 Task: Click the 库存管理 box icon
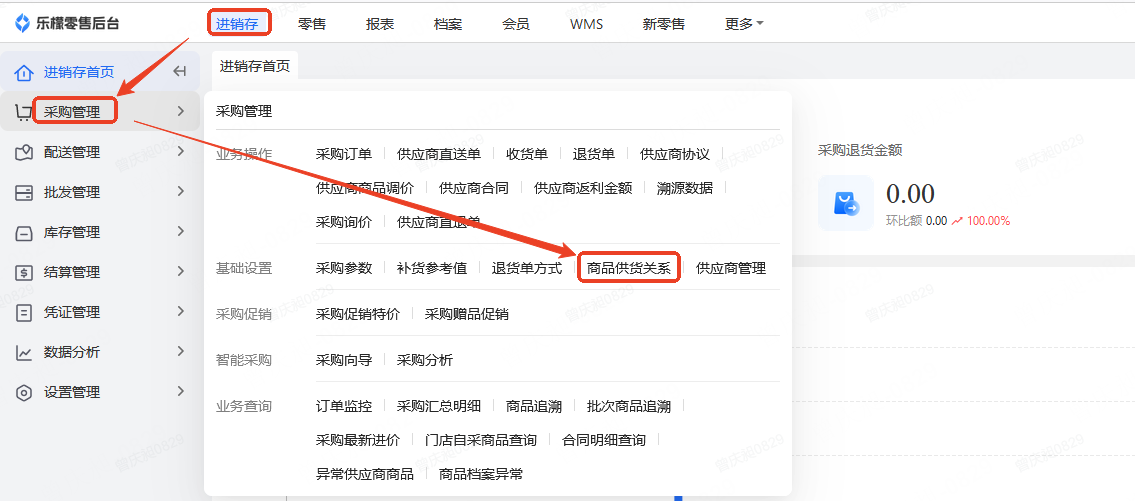tap(24, 232)
